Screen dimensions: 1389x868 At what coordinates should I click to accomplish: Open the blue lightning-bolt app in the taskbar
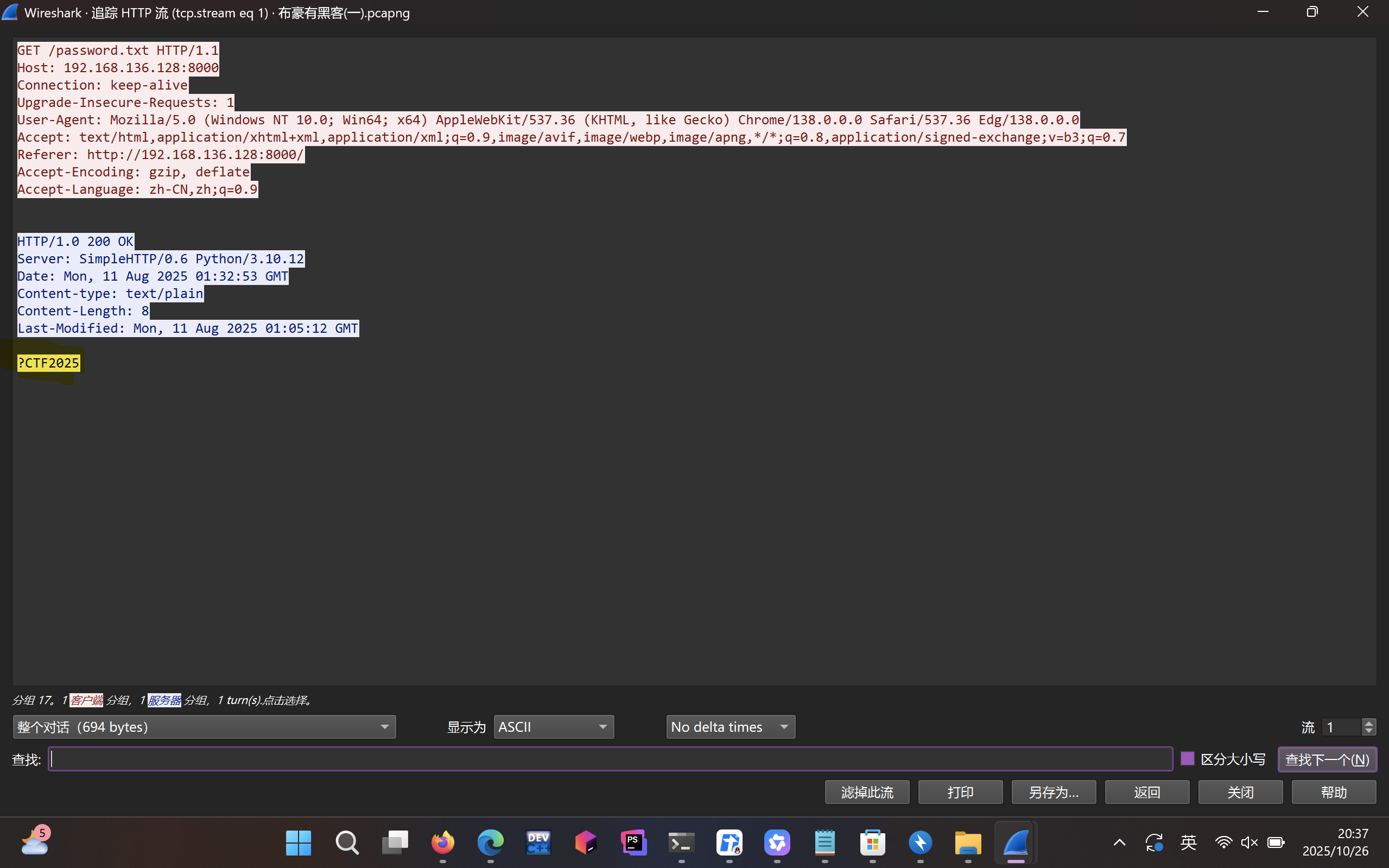click(x=921, y=842)
